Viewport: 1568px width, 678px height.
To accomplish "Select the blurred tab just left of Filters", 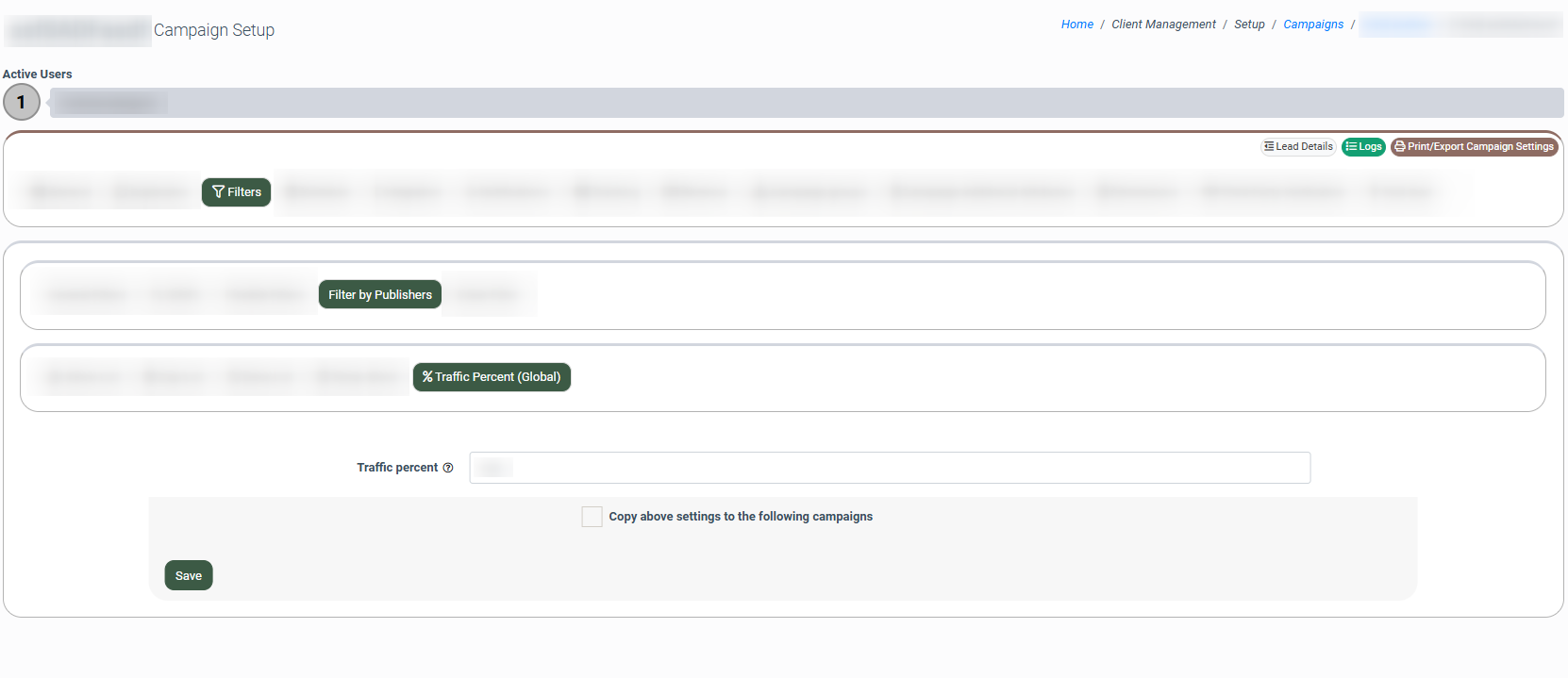I will click(x=150, y=192).
